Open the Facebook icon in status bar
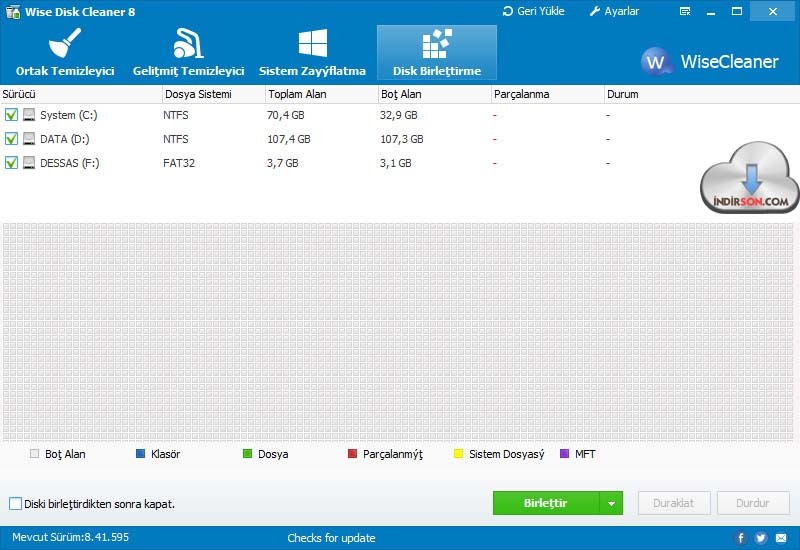 (741, 538)
